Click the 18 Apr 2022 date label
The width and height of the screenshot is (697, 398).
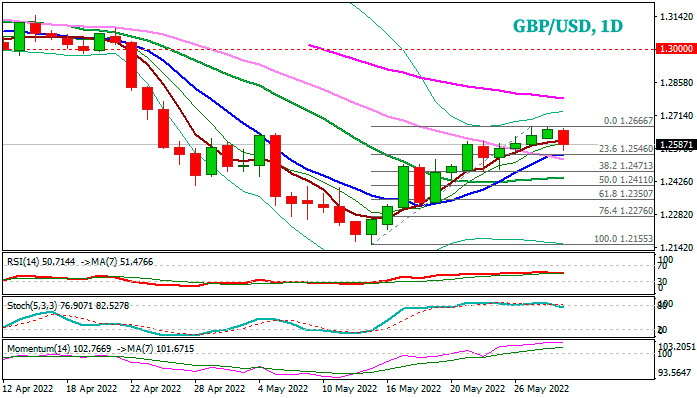(x=92, y=389)
